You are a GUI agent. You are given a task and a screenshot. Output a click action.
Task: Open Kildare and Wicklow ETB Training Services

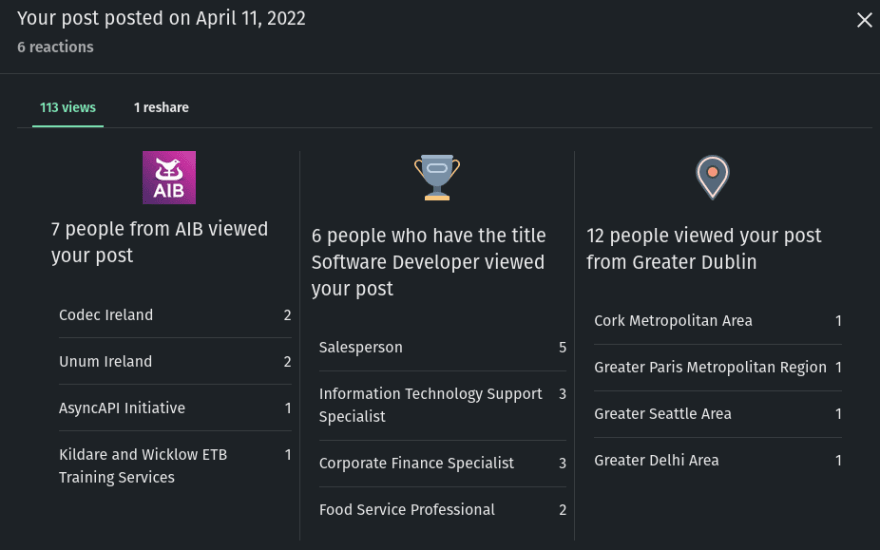pyautogui.click(x=175, y=466)
